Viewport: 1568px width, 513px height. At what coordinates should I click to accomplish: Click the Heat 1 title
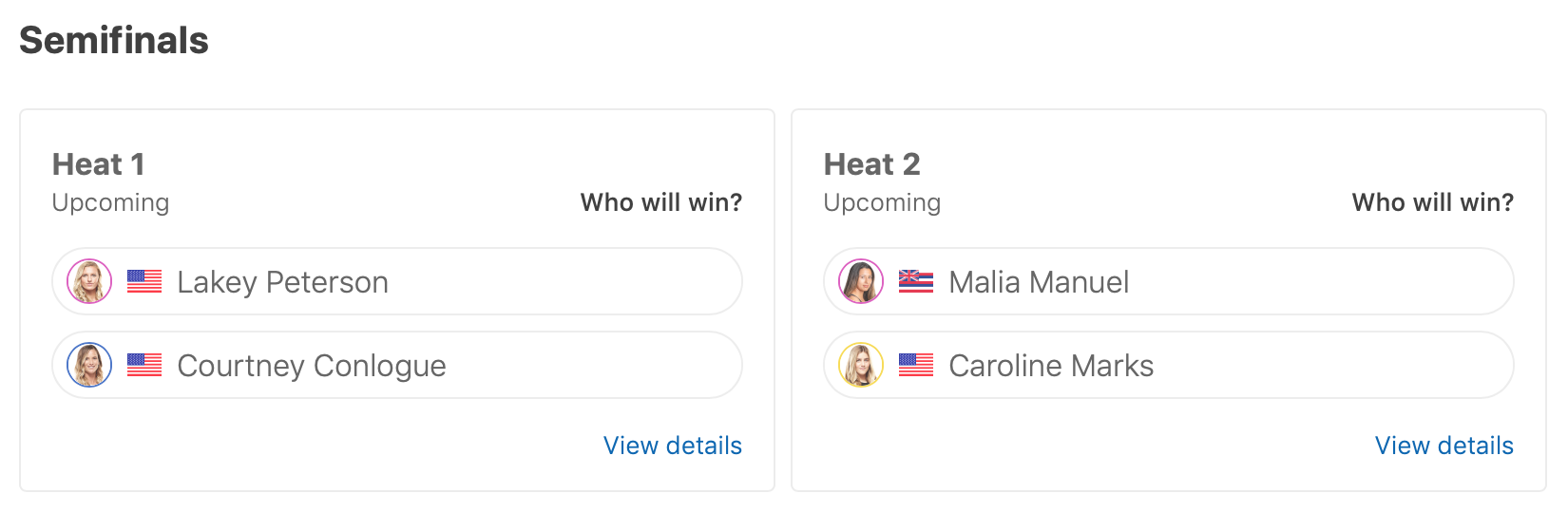(x=99, y=164)
